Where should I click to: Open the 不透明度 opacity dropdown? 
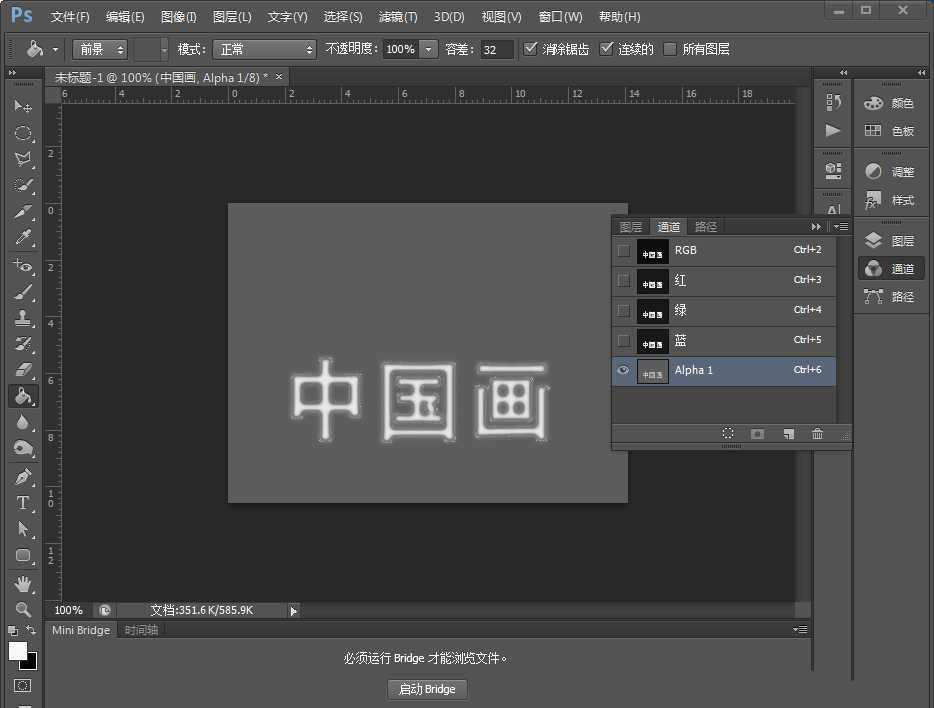pos(428,47)
